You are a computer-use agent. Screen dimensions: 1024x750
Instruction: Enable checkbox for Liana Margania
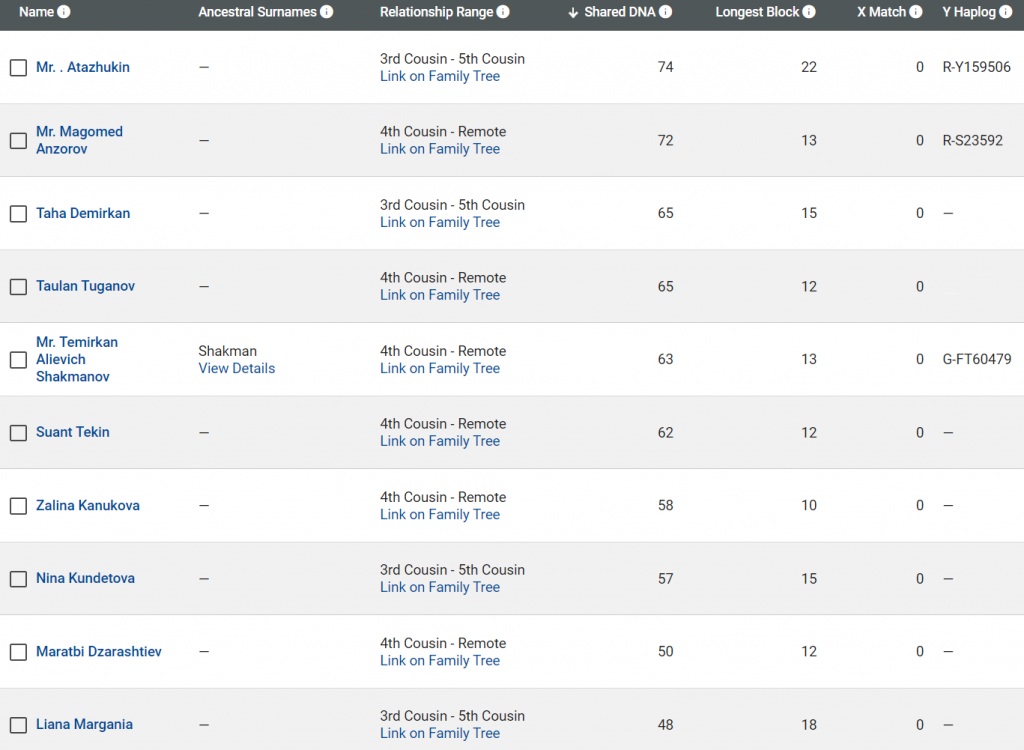(18, 725)
